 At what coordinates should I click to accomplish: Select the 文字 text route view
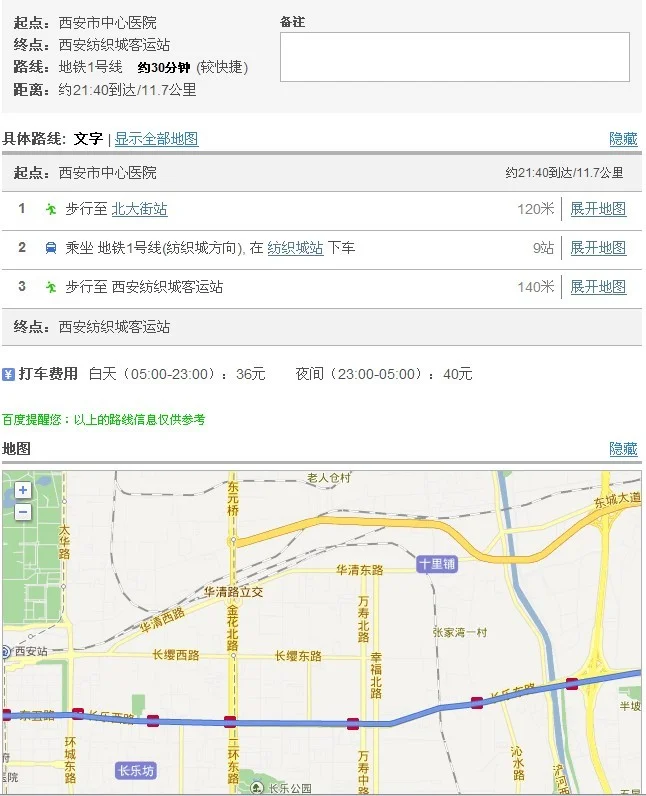(88, 139)
